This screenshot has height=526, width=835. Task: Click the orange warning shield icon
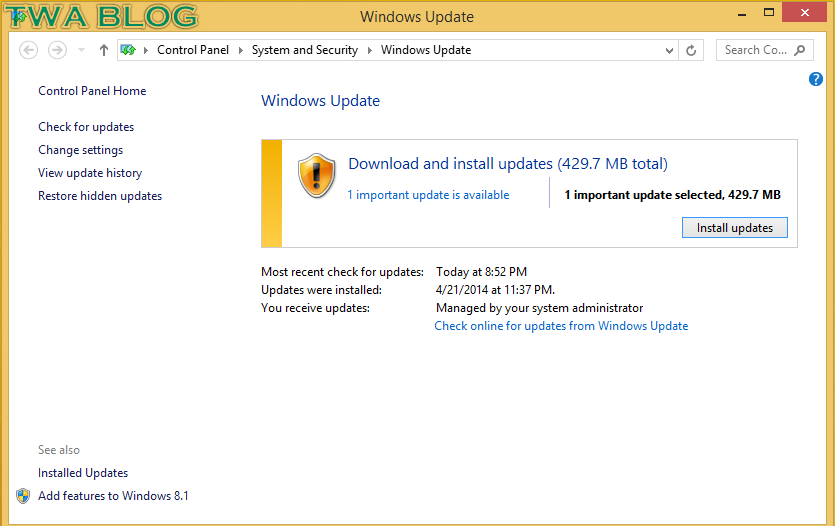[317, 175]
